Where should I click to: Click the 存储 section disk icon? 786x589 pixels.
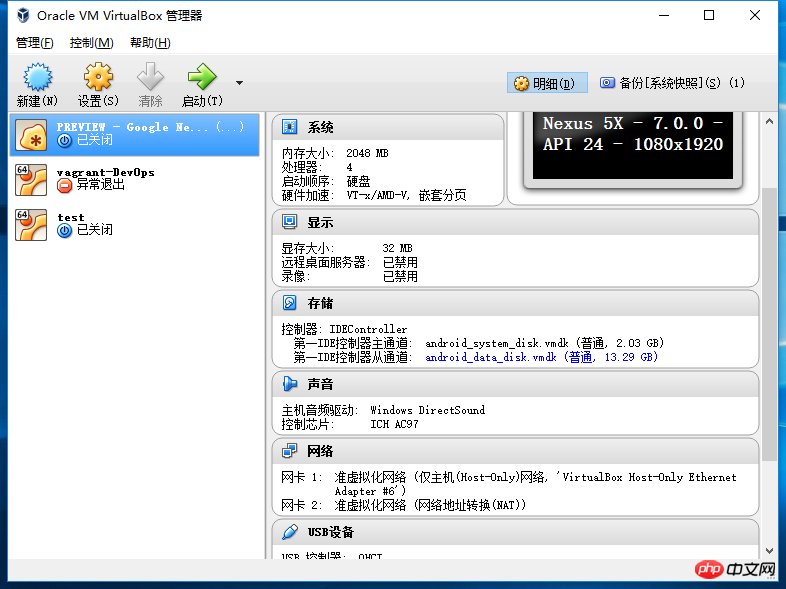(x=290, y=303)
